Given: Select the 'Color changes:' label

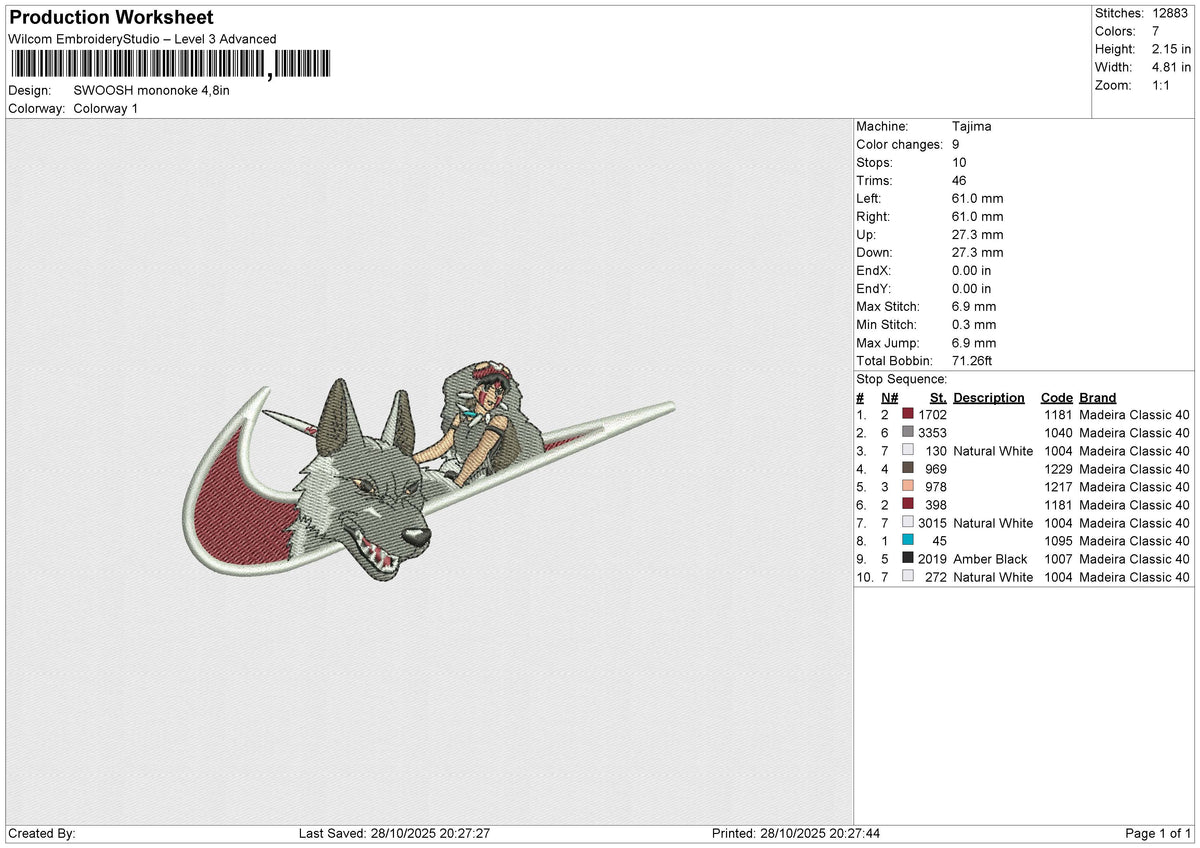Looking at the screenshot, I should tap(900, 145).
